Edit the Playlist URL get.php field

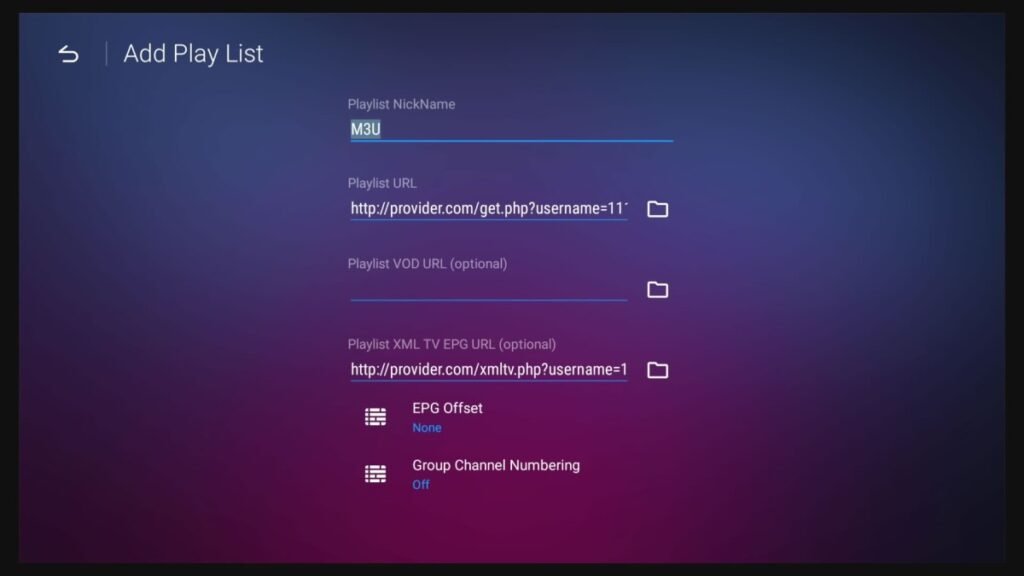point(488,209)
